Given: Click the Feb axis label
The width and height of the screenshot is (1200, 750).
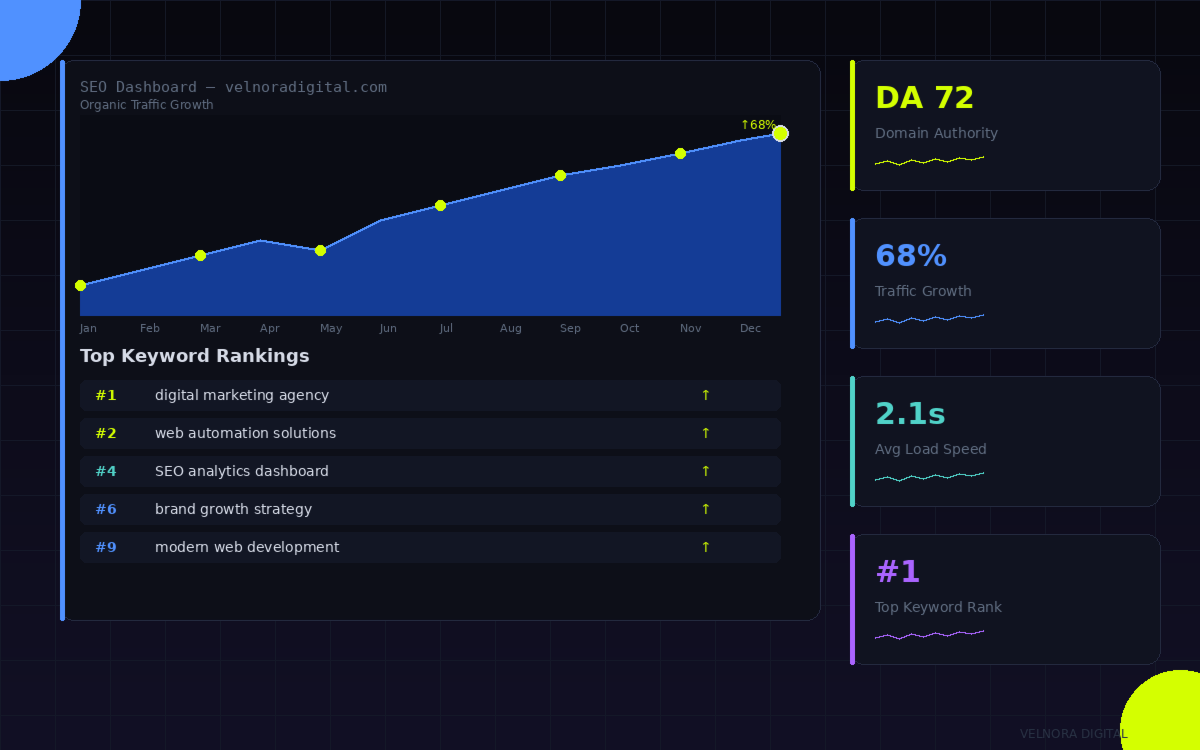Looking at the screenshot, I should click(x=150, y=328).
